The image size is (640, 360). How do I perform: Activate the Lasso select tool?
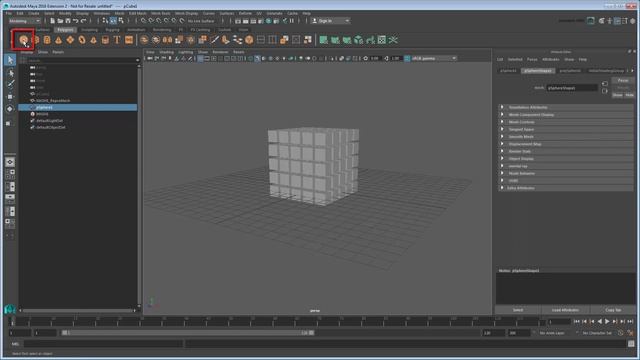tap(10, 73)
